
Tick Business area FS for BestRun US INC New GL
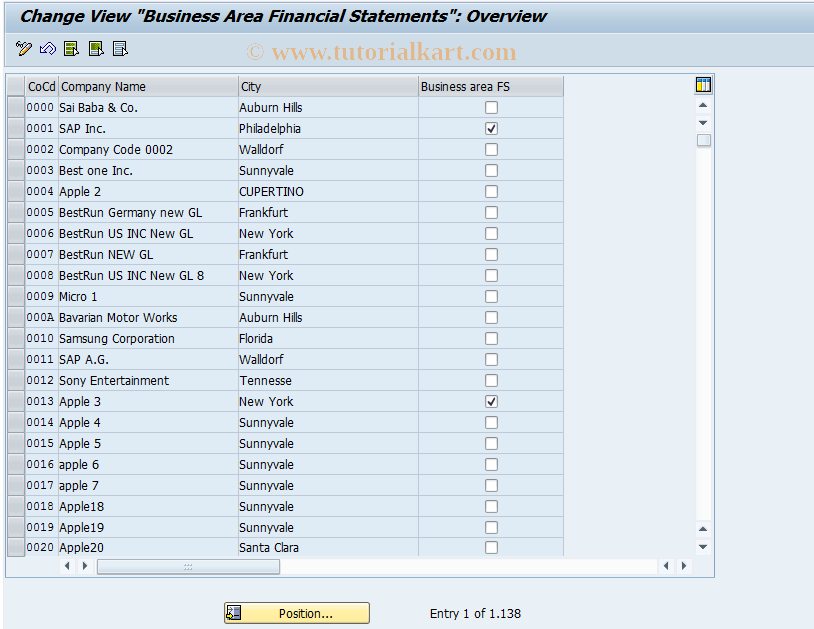coord(491,234)
